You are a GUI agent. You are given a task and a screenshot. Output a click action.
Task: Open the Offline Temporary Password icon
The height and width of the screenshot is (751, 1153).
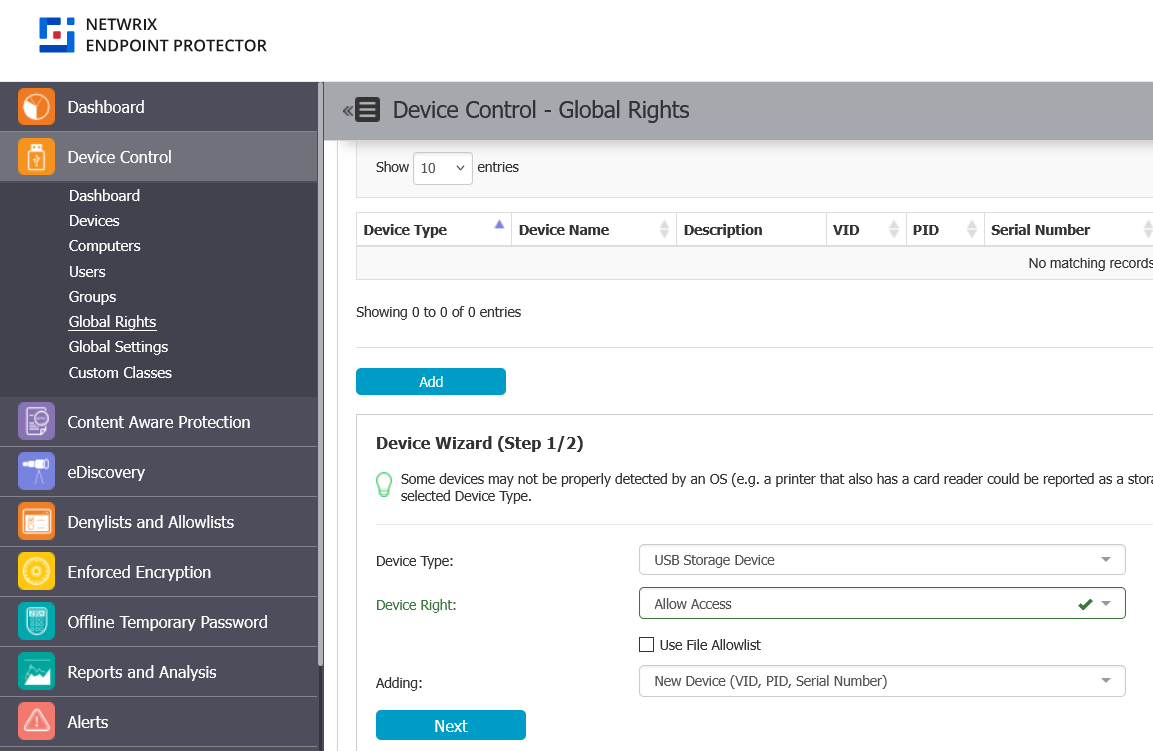click(x=36, y=622)
